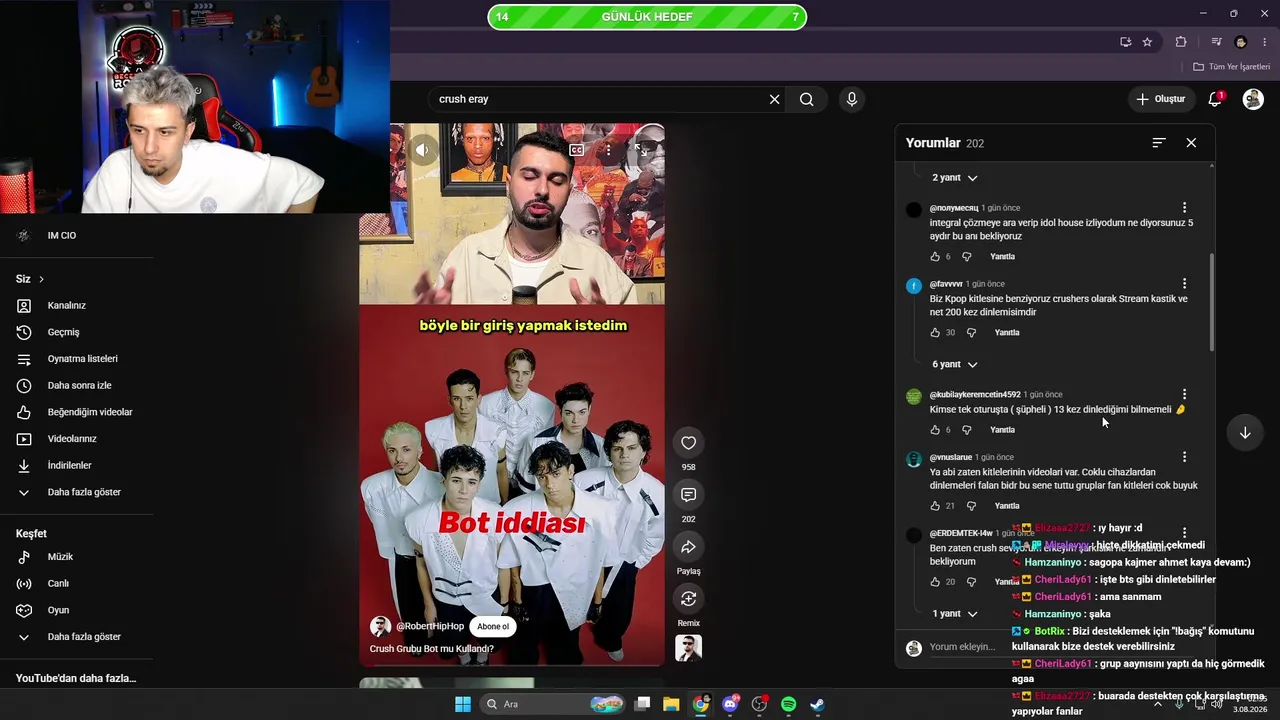The width and height of the screenshot is (1280, 720).
Task: Like the 'Kimse tek oturuşta' comment
Action: pos(935,430)
